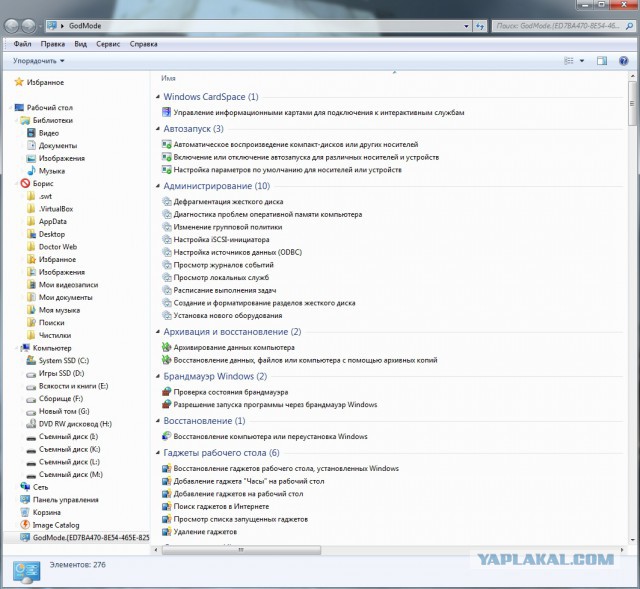This screenshot has height=589, width=640.
Task: Click the Панель управления icon
Action: coord(25,499)
